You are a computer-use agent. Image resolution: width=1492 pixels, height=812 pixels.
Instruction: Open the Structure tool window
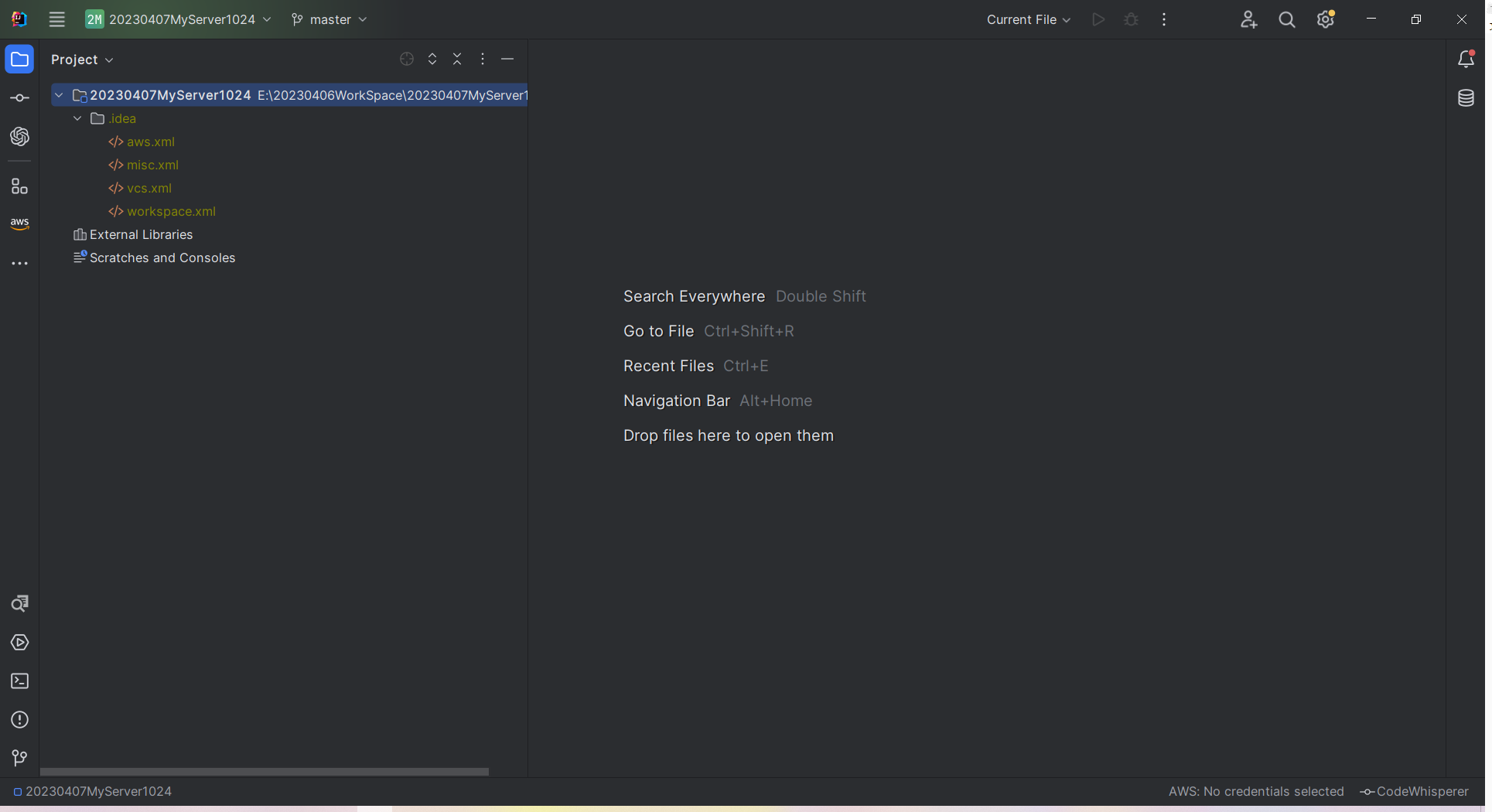[x=19, y=186]
